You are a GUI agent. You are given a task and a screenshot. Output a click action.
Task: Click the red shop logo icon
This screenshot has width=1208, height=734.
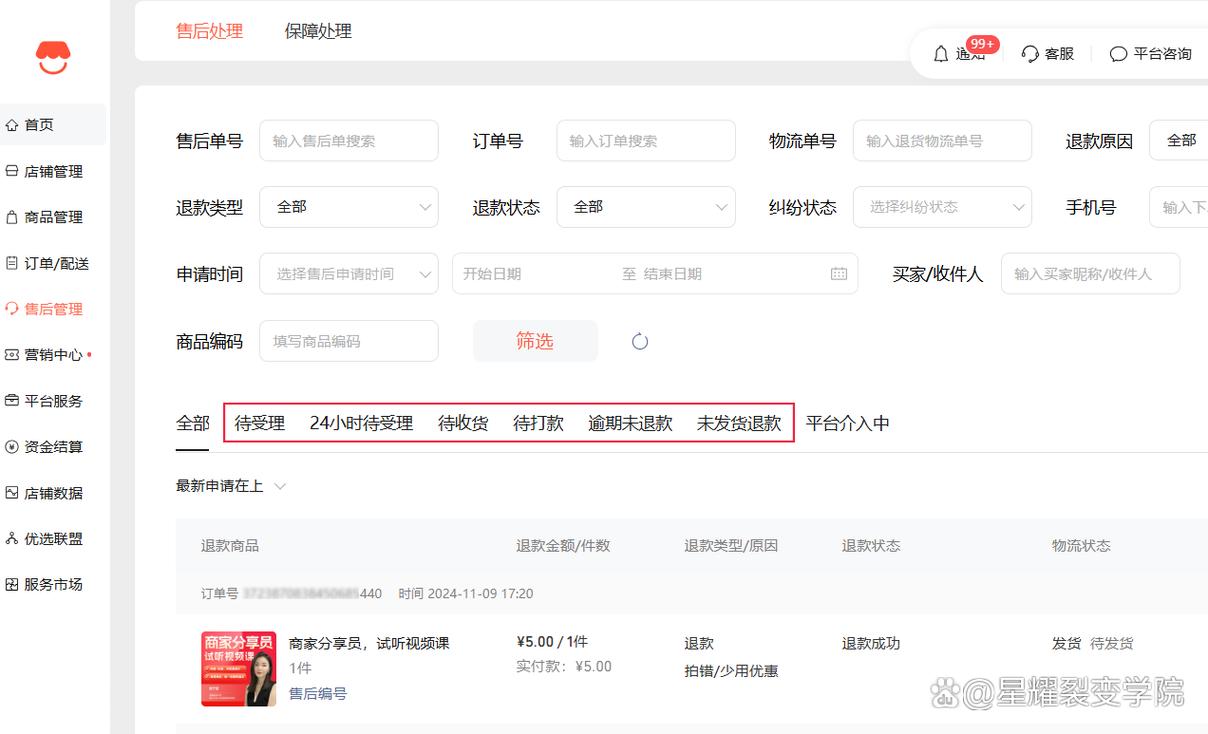[x=53, y=58]
